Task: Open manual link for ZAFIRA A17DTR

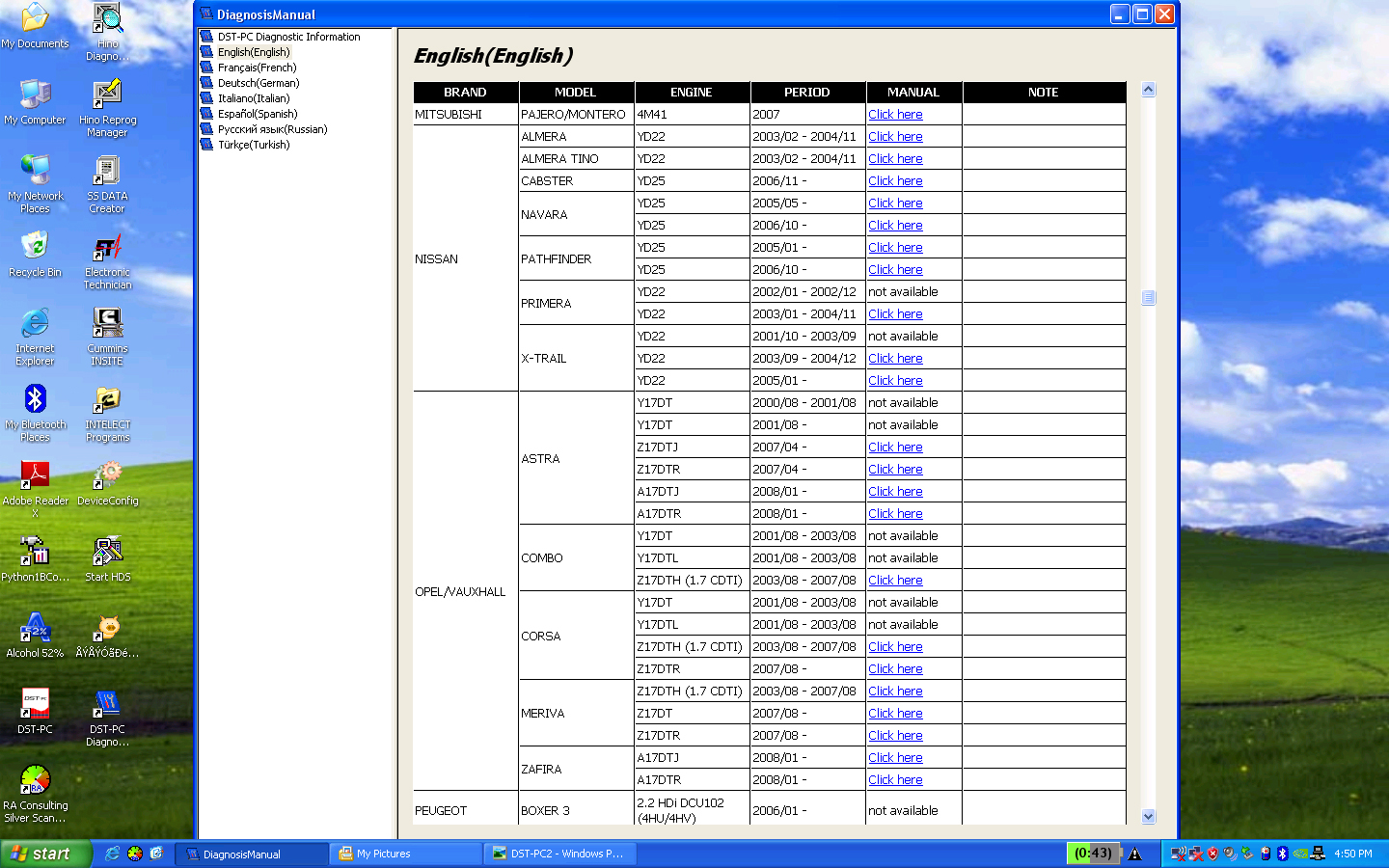Action: pos(895,779)
